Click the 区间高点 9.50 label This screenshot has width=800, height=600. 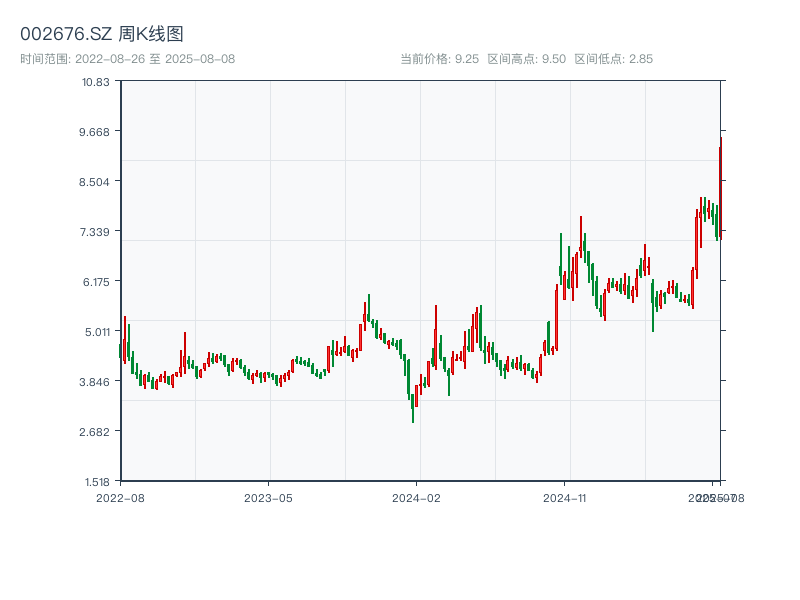[527, 59]
